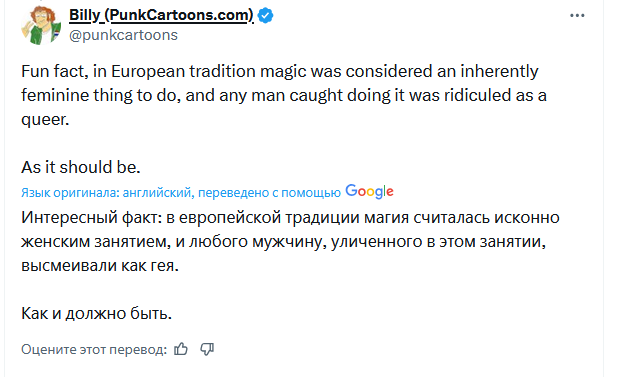
Task: Click the 'женским занятием' translated line
Action: [x=283, y=242]
